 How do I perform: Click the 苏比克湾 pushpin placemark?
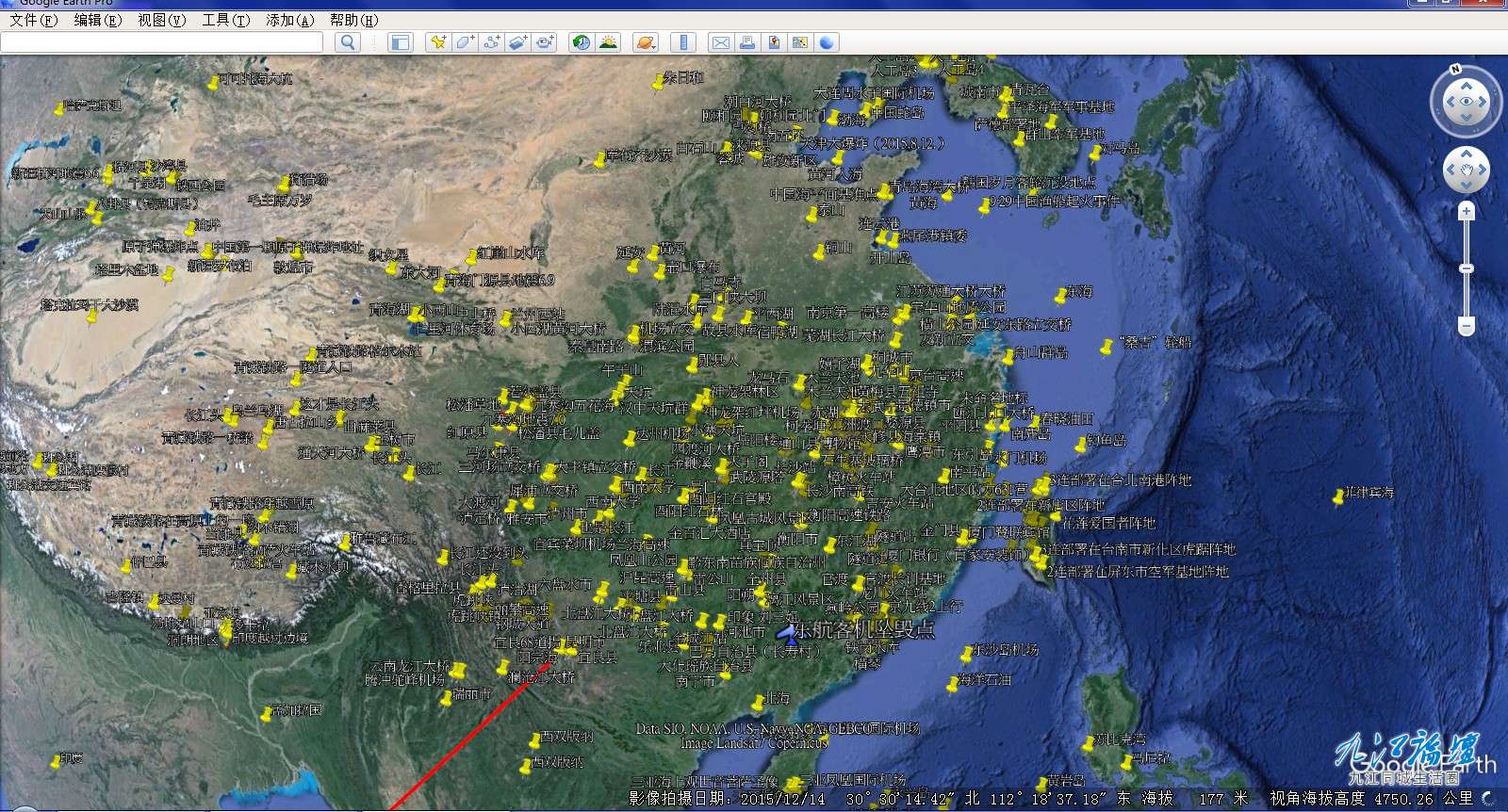(1090, 744)
